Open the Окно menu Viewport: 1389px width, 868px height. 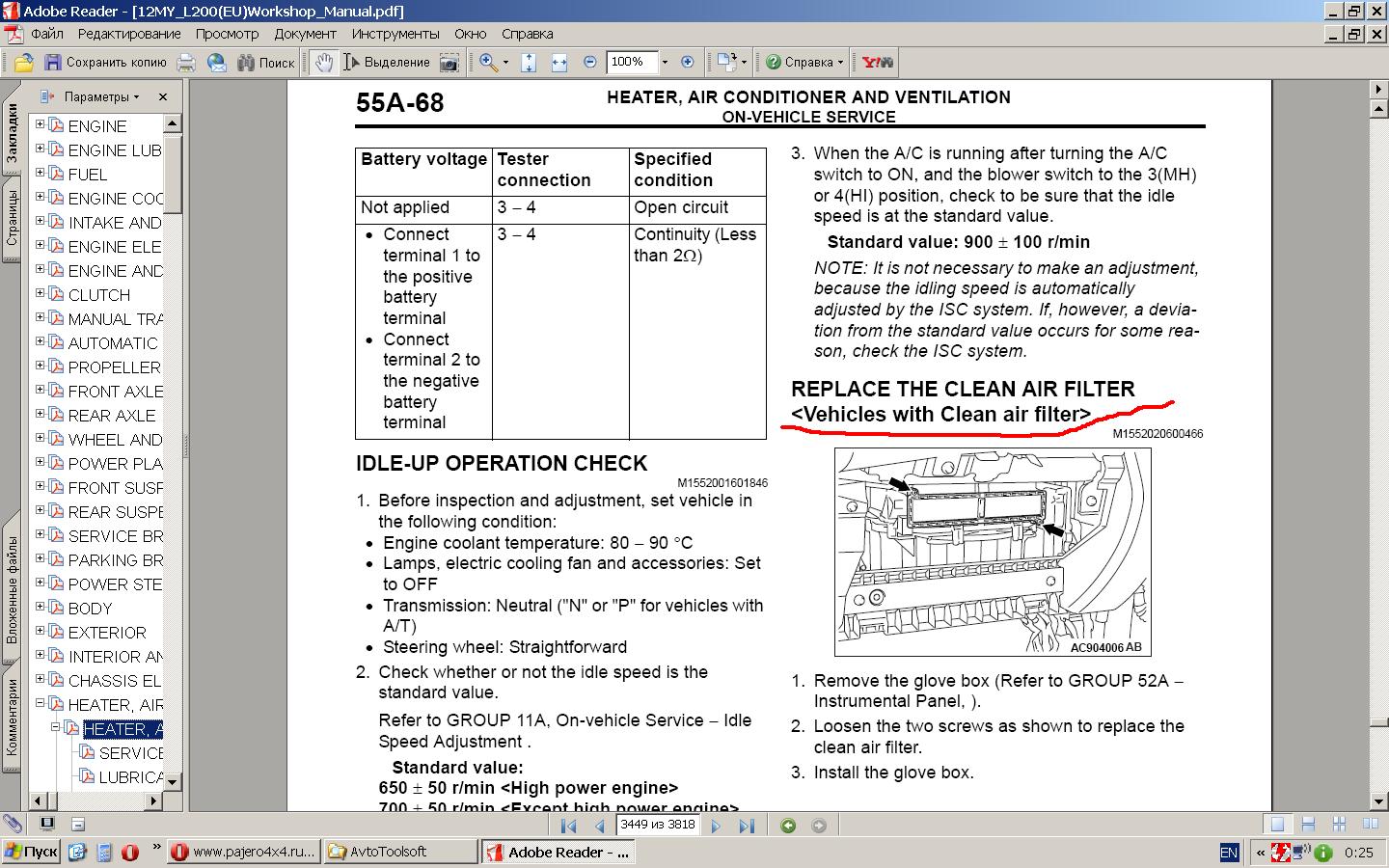coord(471,34)
